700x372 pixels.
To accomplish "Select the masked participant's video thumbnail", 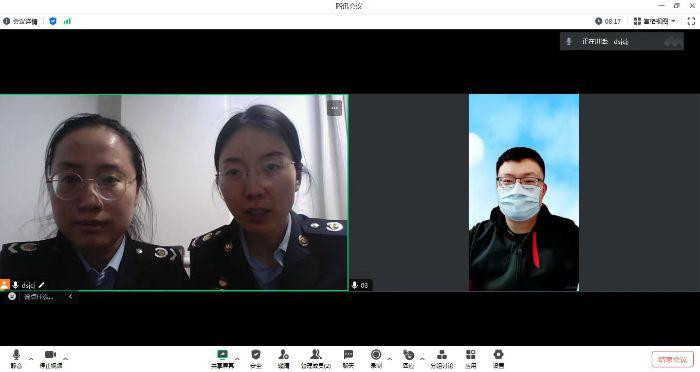I will 524,192.
